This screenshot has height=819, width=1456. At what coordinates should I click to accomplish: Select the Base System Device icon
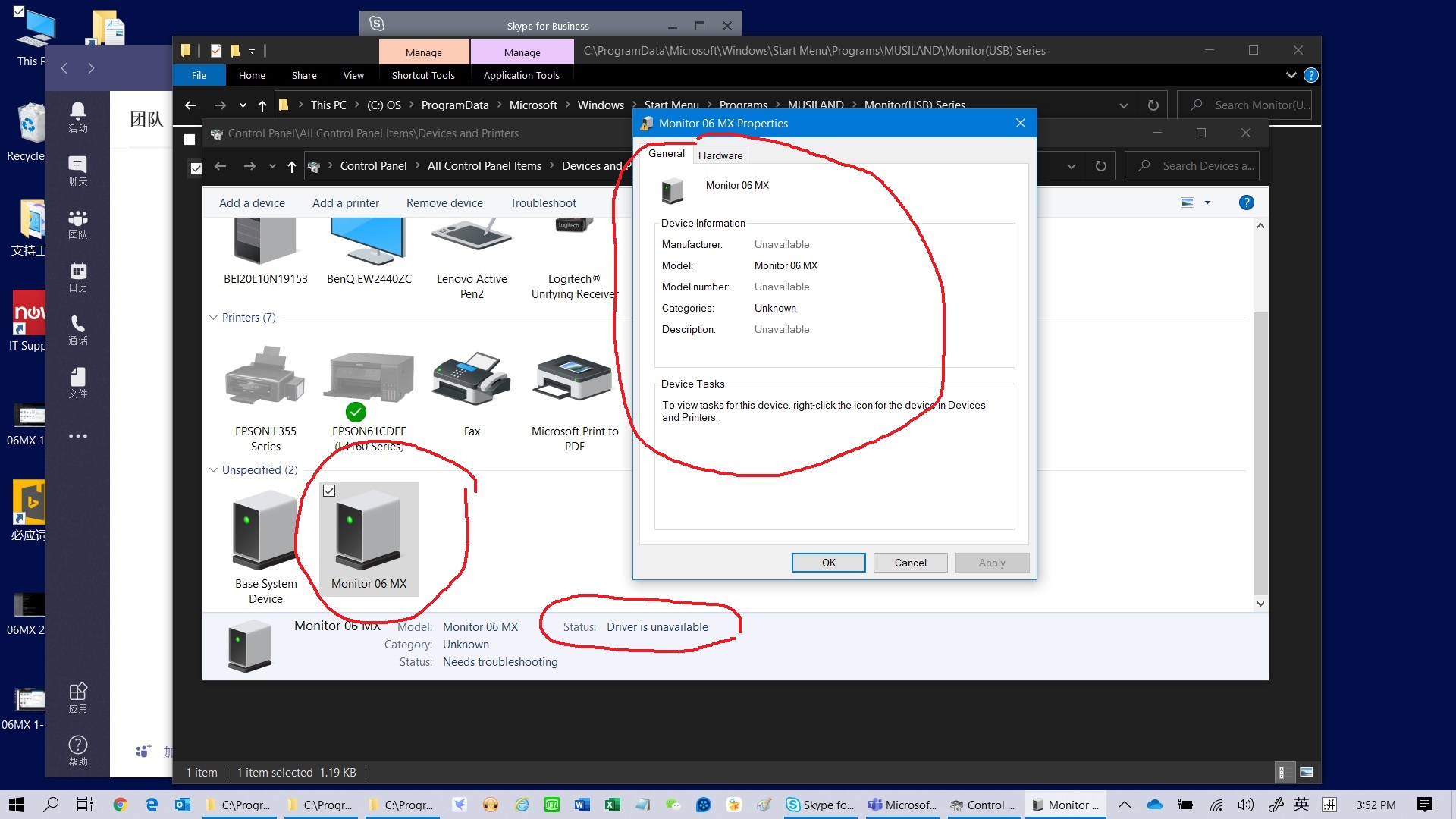click(x=265, y=529)
